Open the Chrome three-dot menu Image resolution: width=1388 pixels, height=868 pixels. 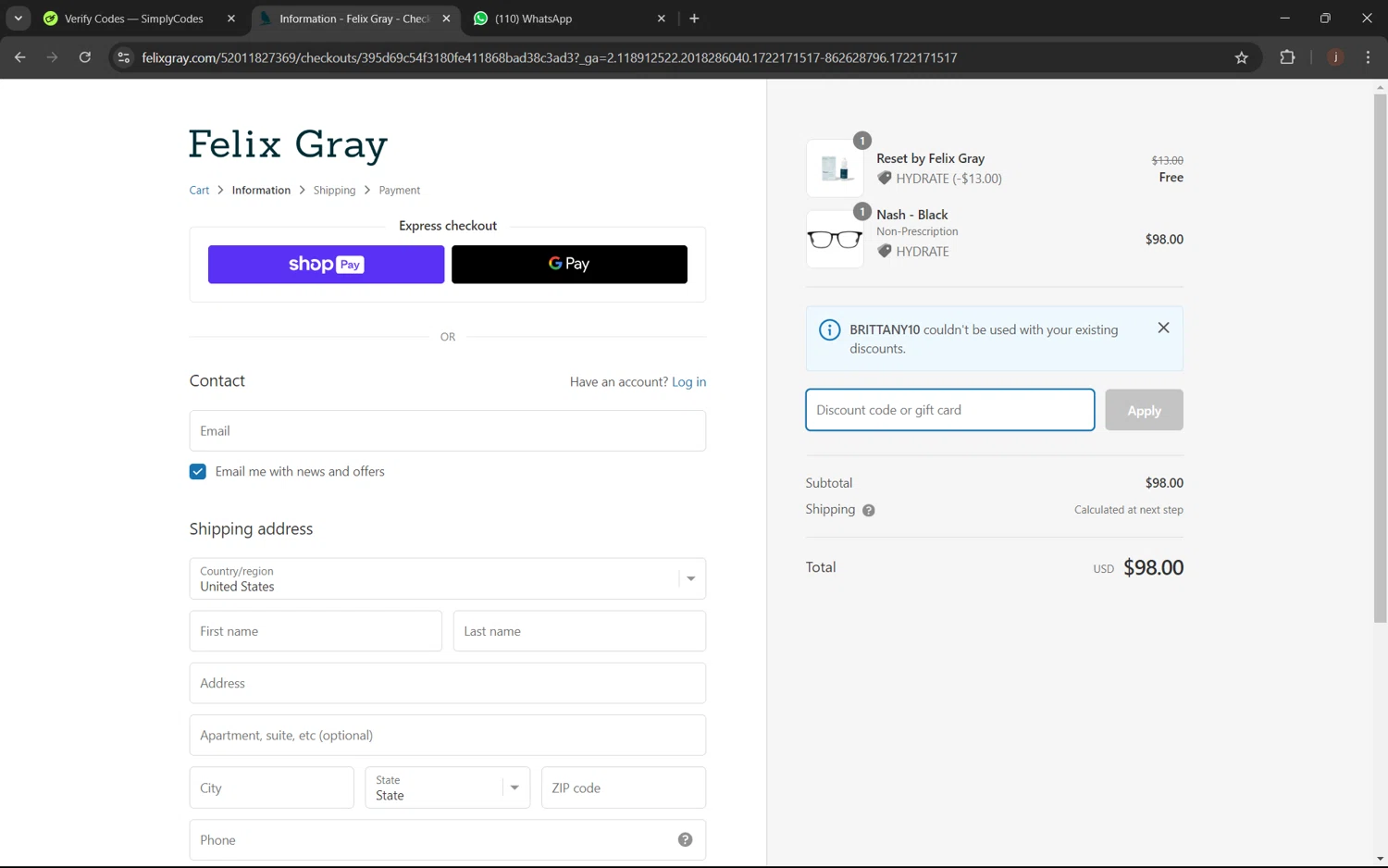coord(1368,57)
